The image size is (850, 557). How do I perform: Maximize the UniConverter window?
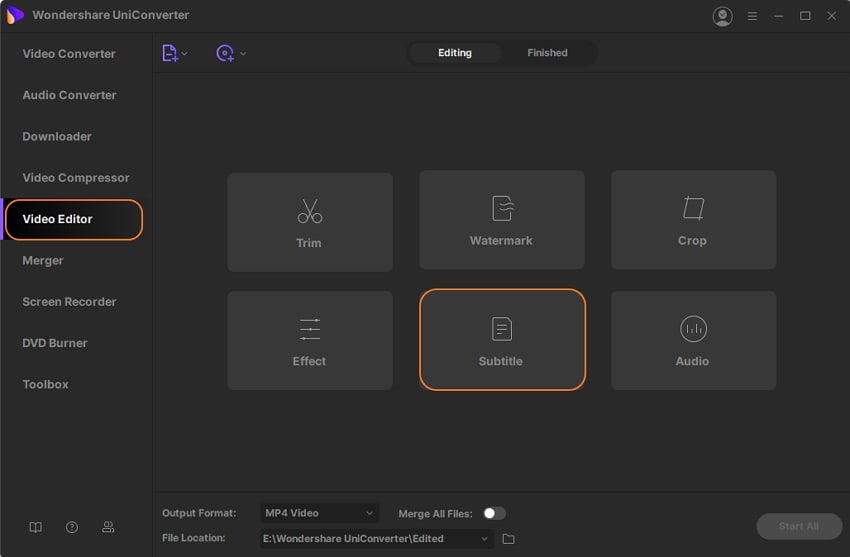tap(805, 16)
